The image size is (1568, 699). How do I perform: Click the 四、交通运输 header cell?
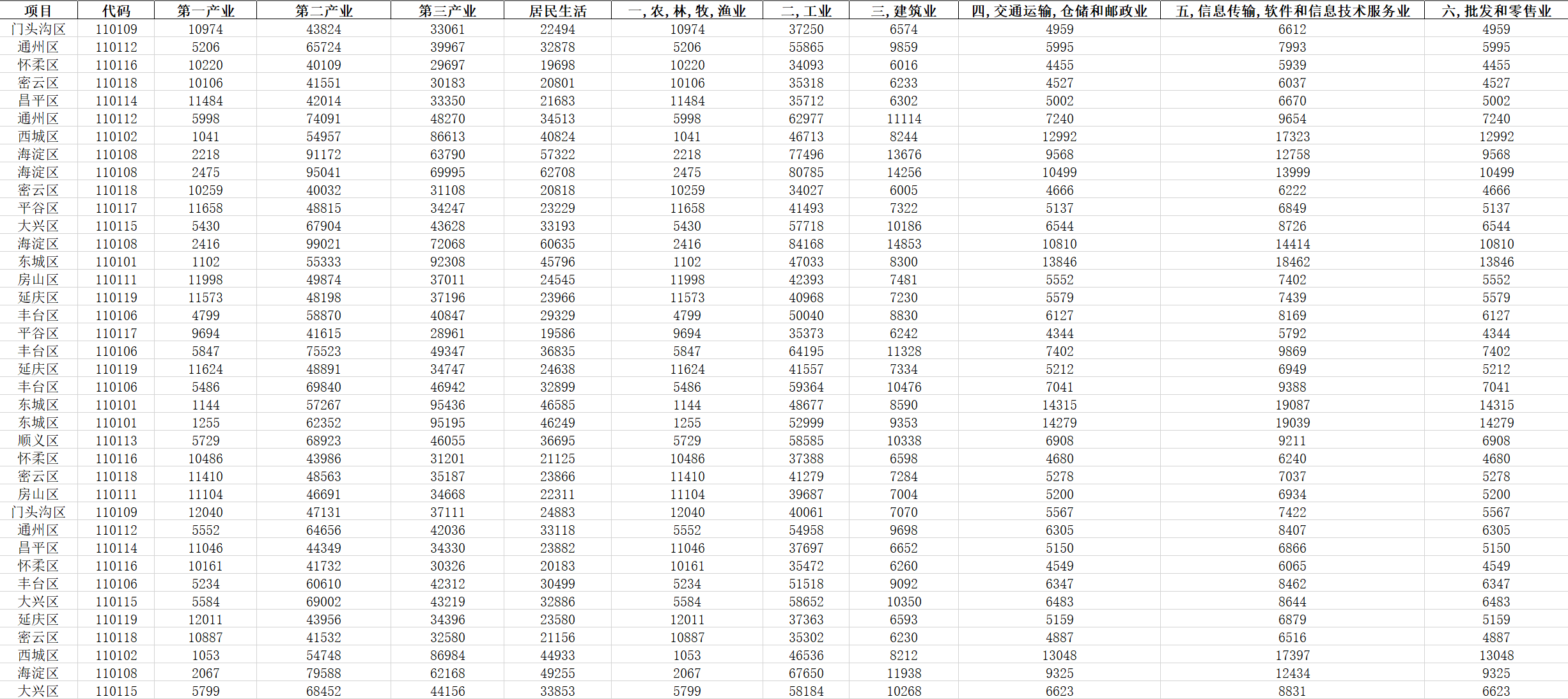[1059, 11]
